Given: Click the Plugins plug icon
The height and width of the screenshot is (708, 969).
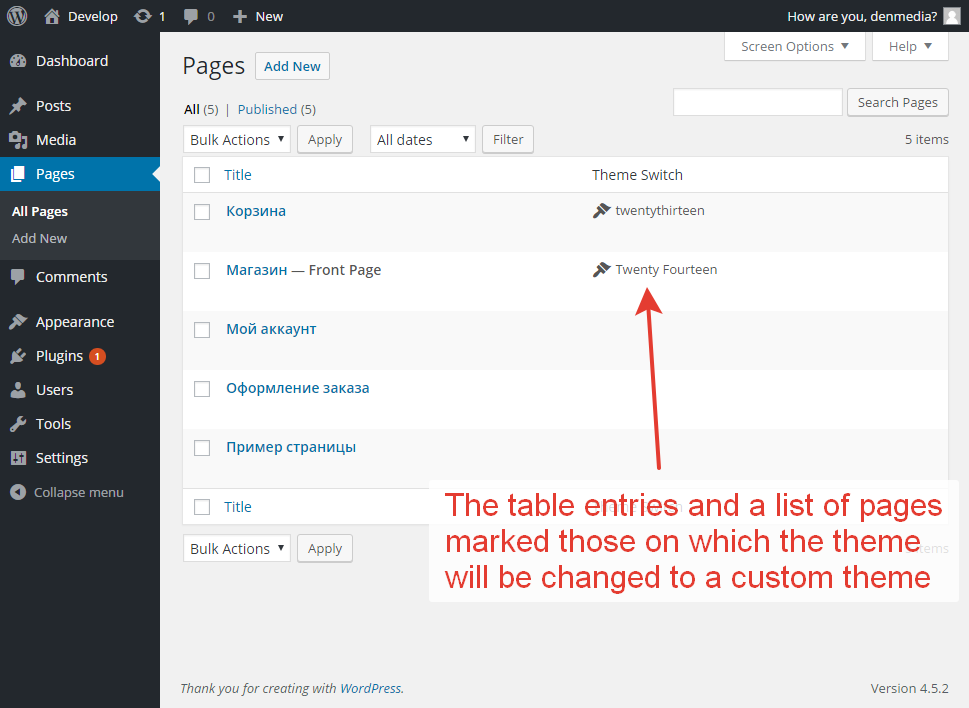Looking at the screenshot, I should (18, 356).
